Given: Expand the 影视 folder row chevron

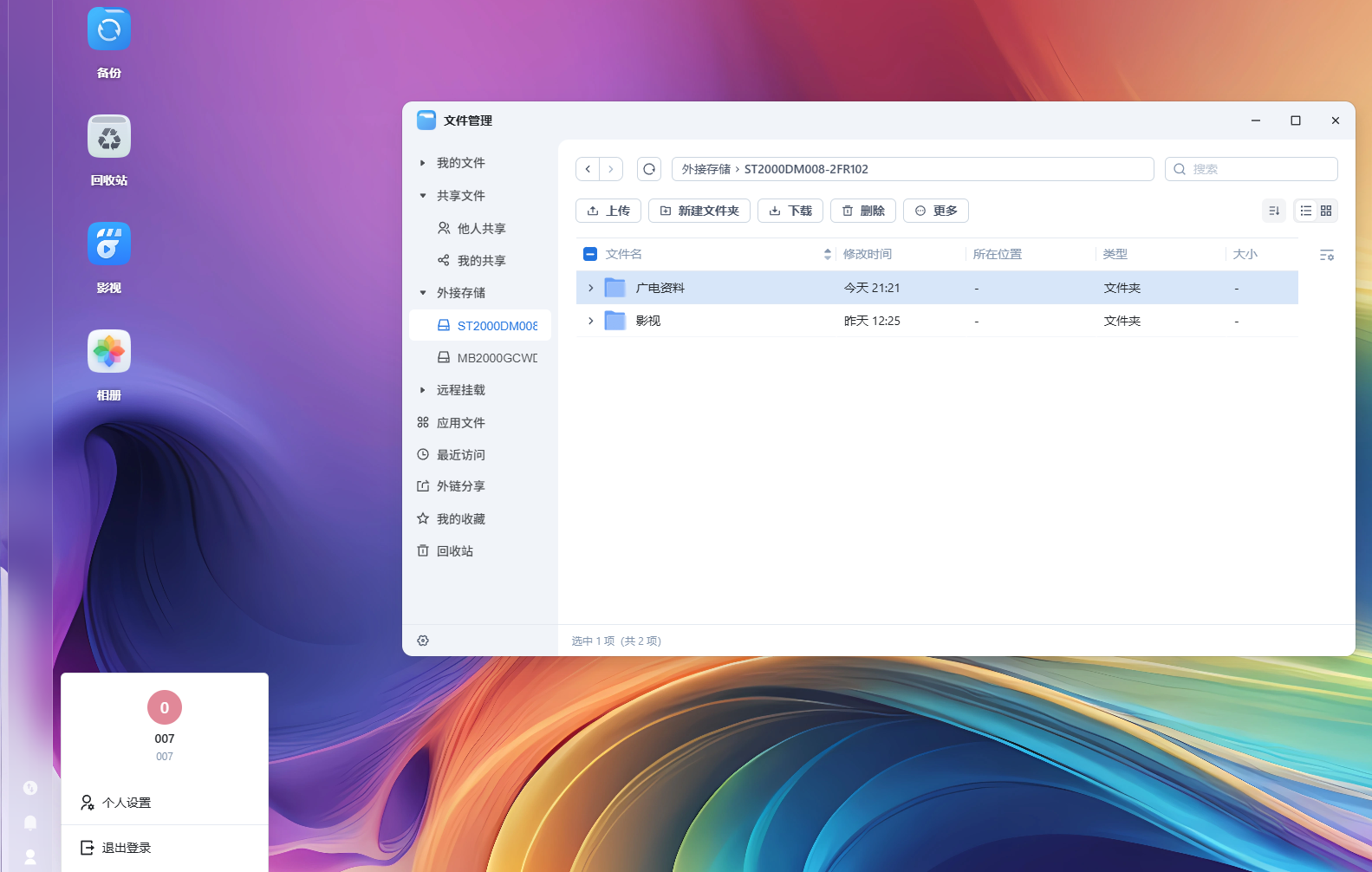Looking at the screenshot, I should pyautogui.click(x=591, y=321).
